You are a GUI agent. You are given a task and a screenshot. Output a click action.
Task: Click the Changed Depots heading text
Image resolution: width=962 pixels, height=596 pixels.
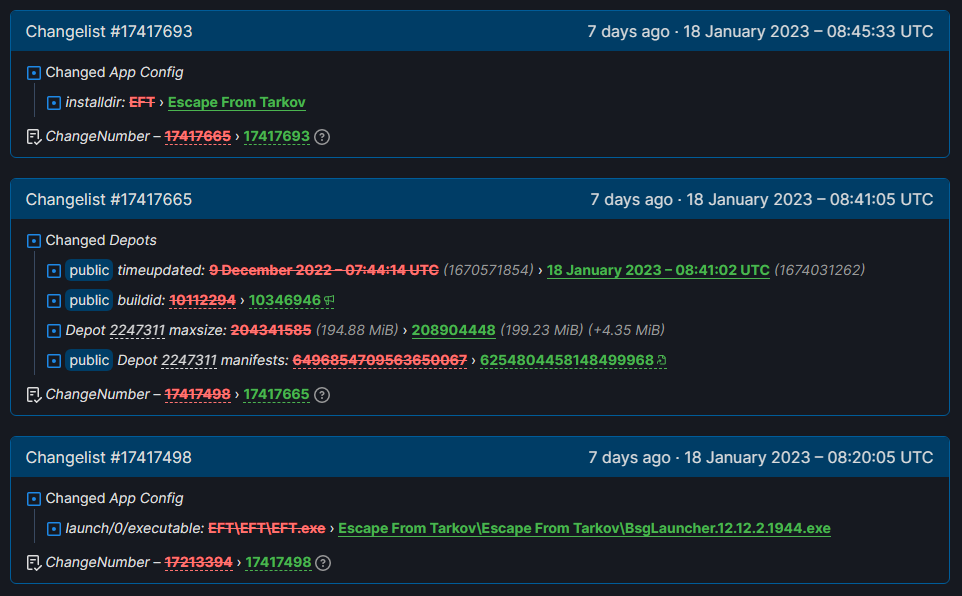click(101, 241)
